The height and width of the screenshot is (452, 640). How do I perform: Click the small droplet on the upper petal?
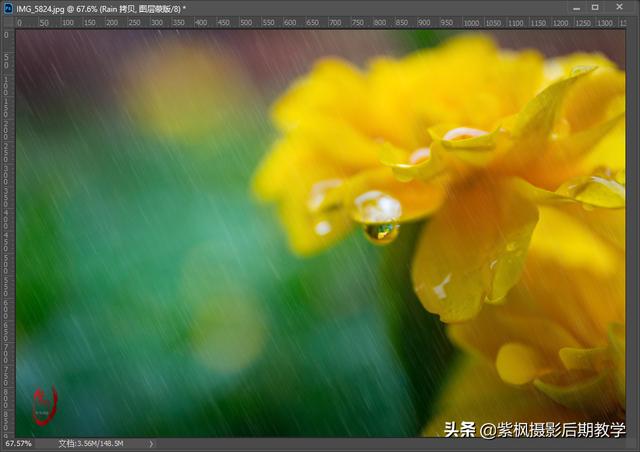point(464,134)
